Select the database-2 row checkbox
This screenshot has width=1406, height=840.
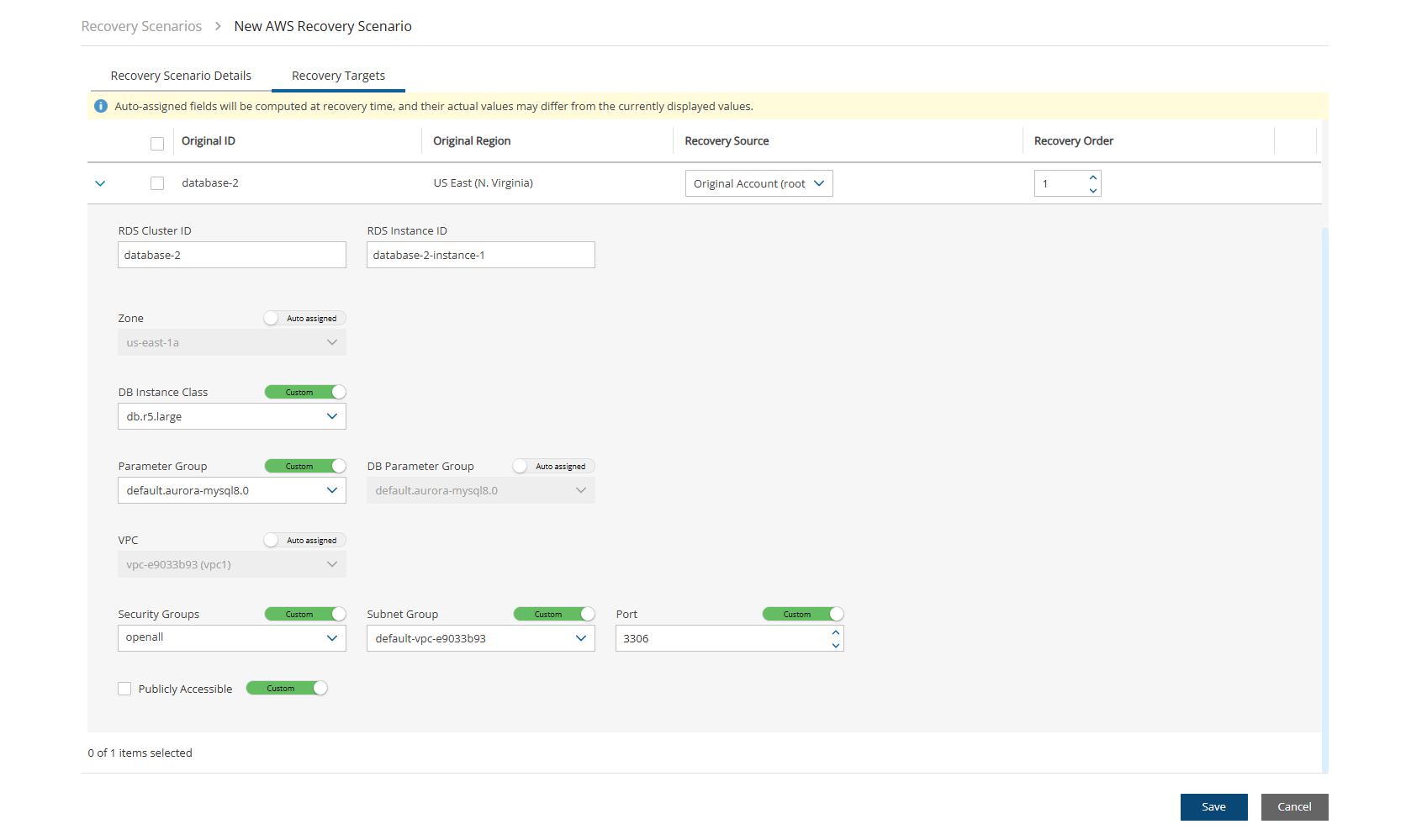pos(157,183)
